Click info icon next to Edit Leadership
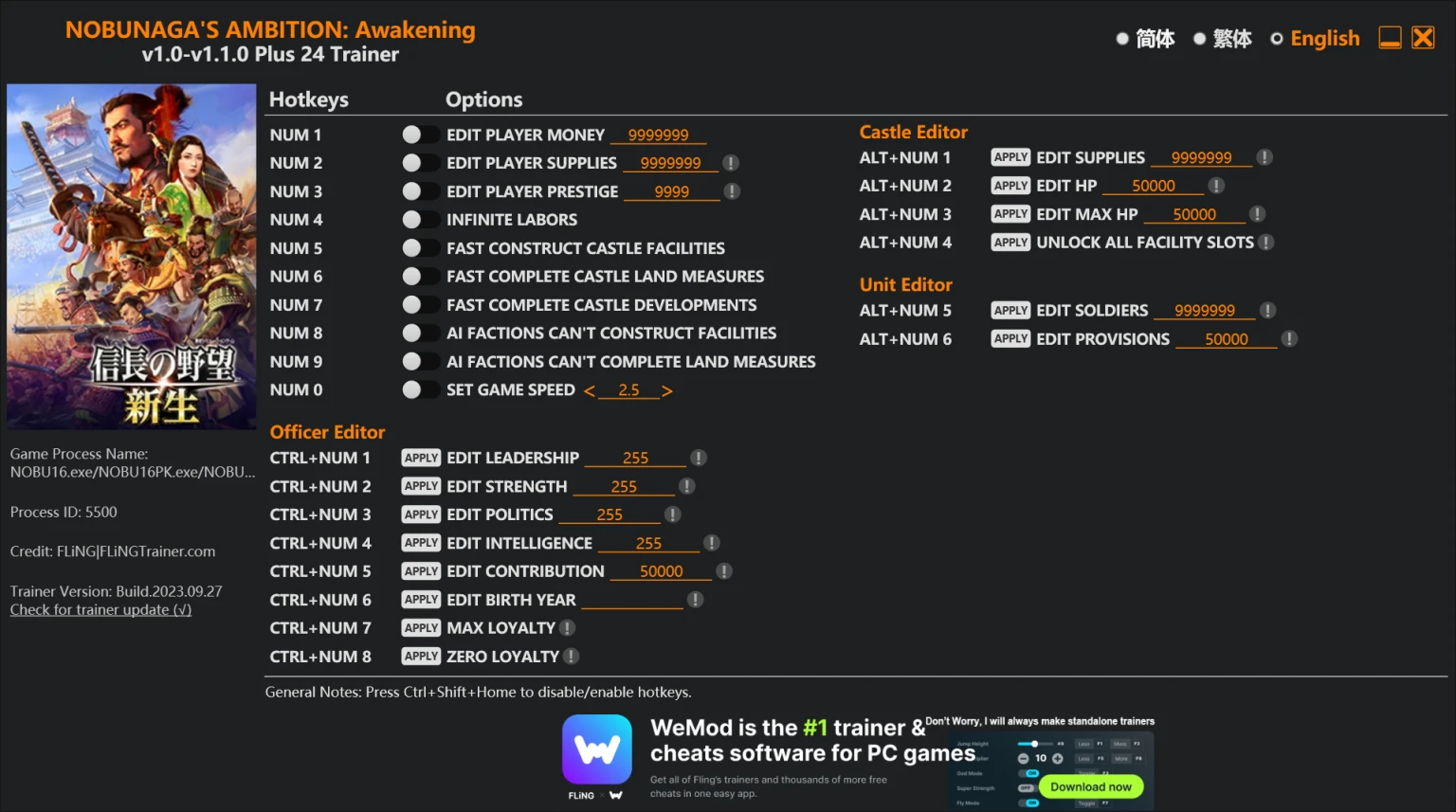1456x812 pixels. [x=699, y=458]
